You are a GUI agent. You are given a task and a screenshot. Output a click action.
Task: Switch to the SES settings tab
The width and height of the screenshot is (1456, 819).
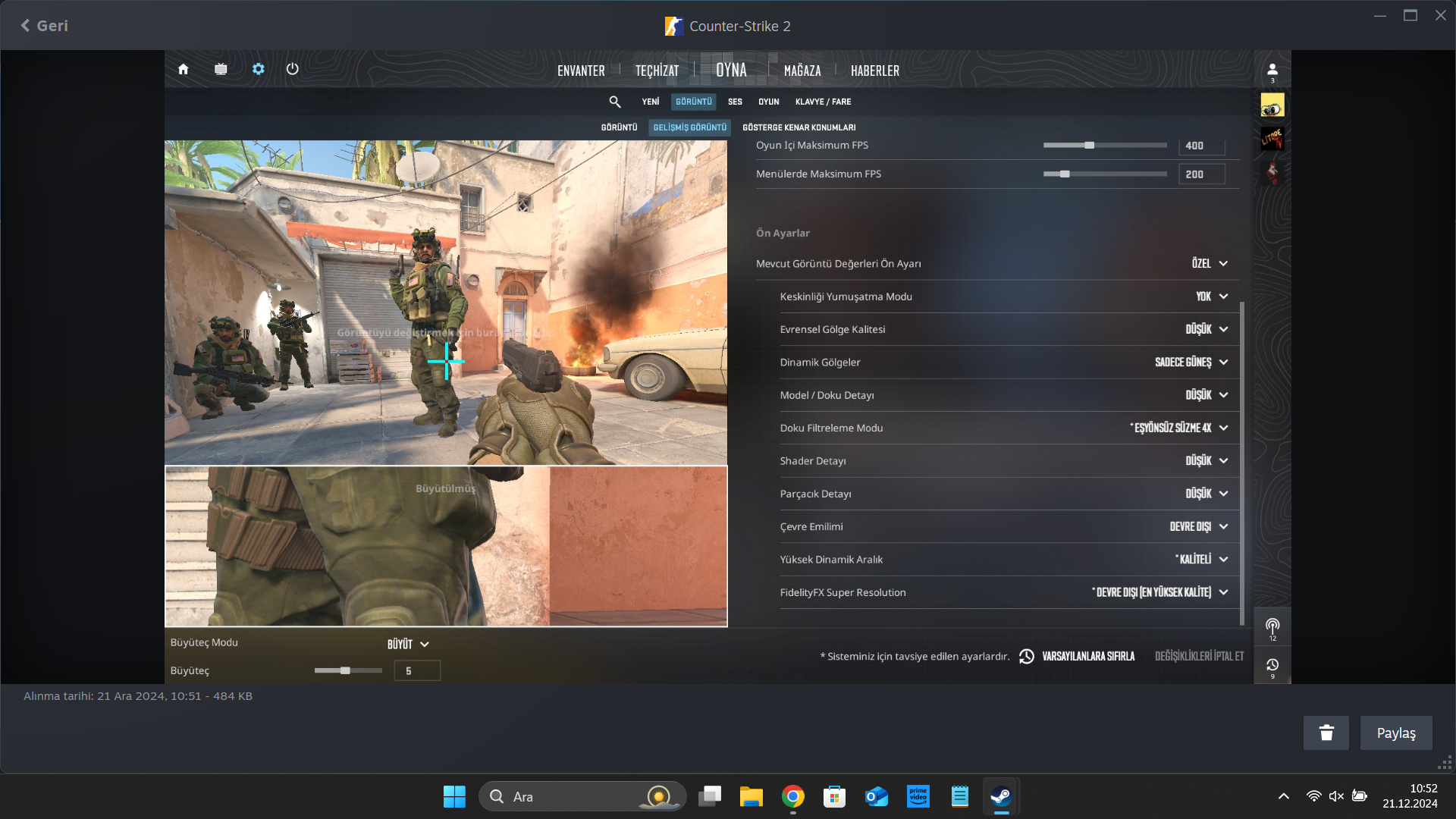[735, 102]
